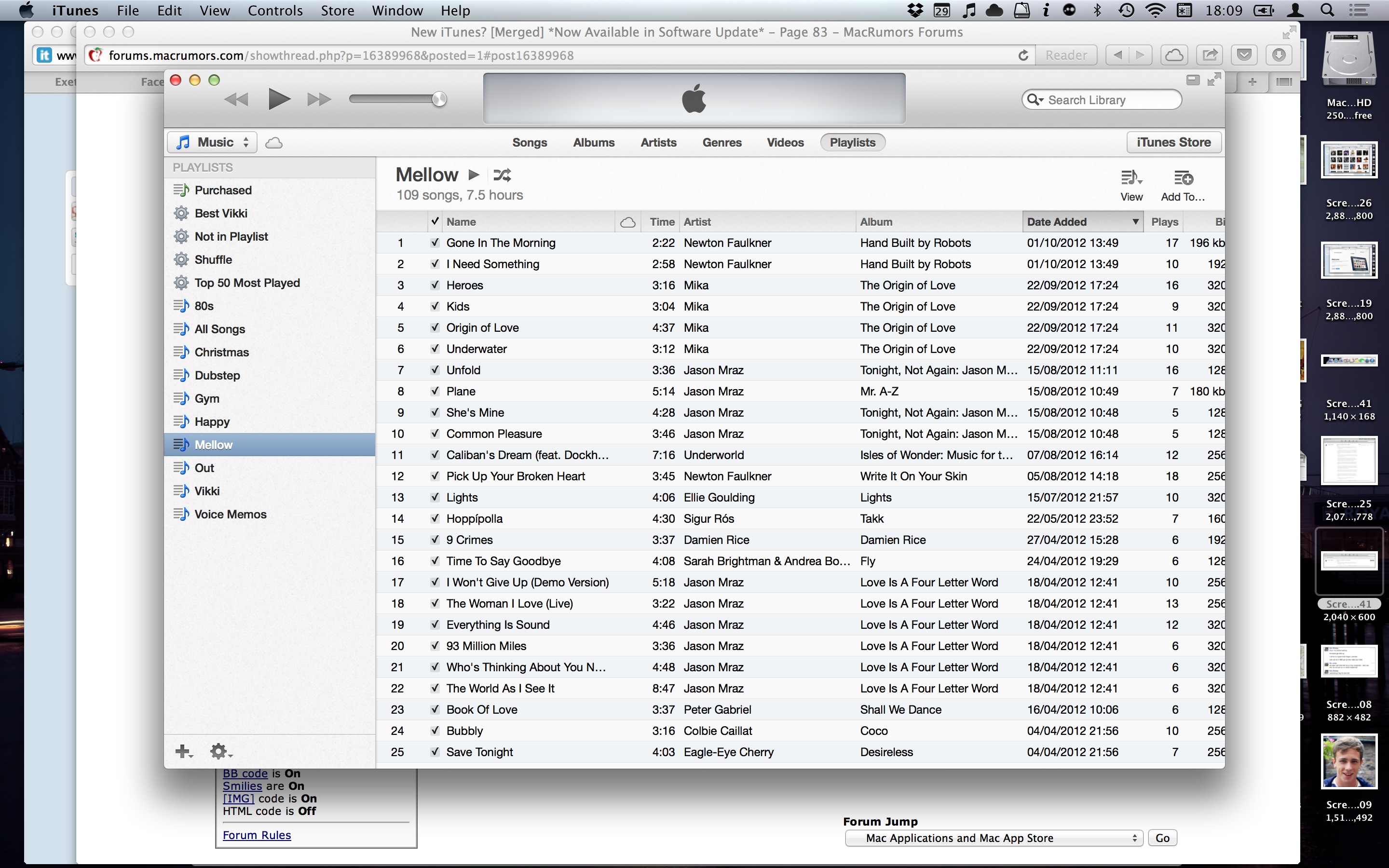Image resolution: width=1389 pixels, height=868 pixels.
Task: Click the Wi-Fi menu bar icon
Action: tap(1155, 10)
